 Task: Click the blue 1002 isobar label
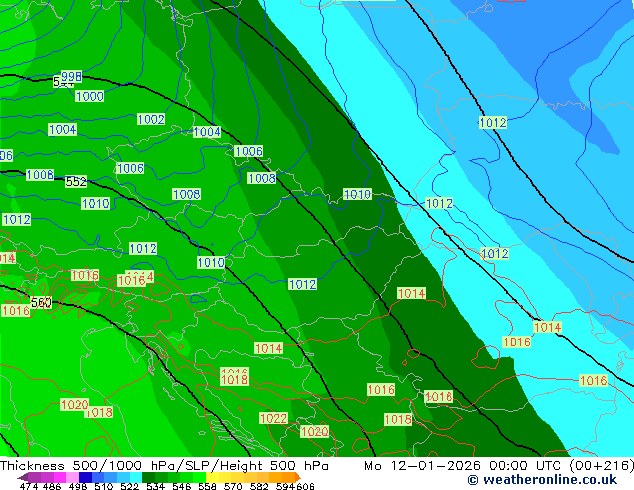click(151, 119)
